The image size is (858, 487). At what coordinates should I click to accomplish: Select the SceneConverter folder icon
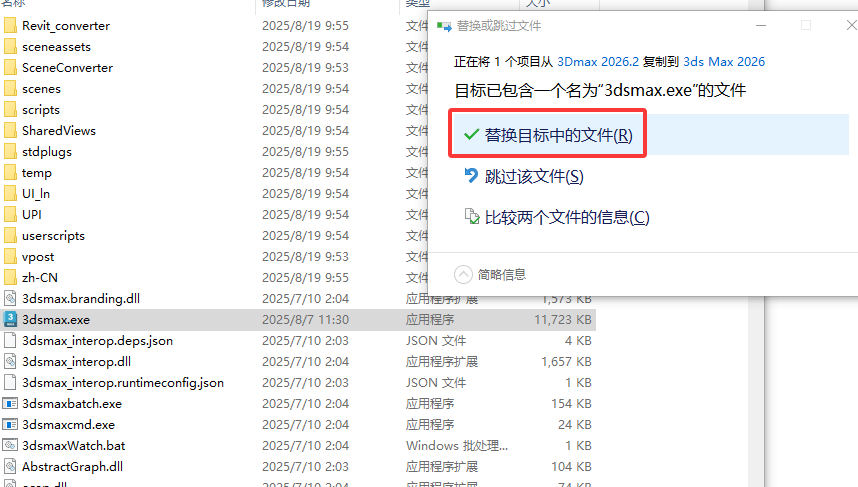point(10,67)
